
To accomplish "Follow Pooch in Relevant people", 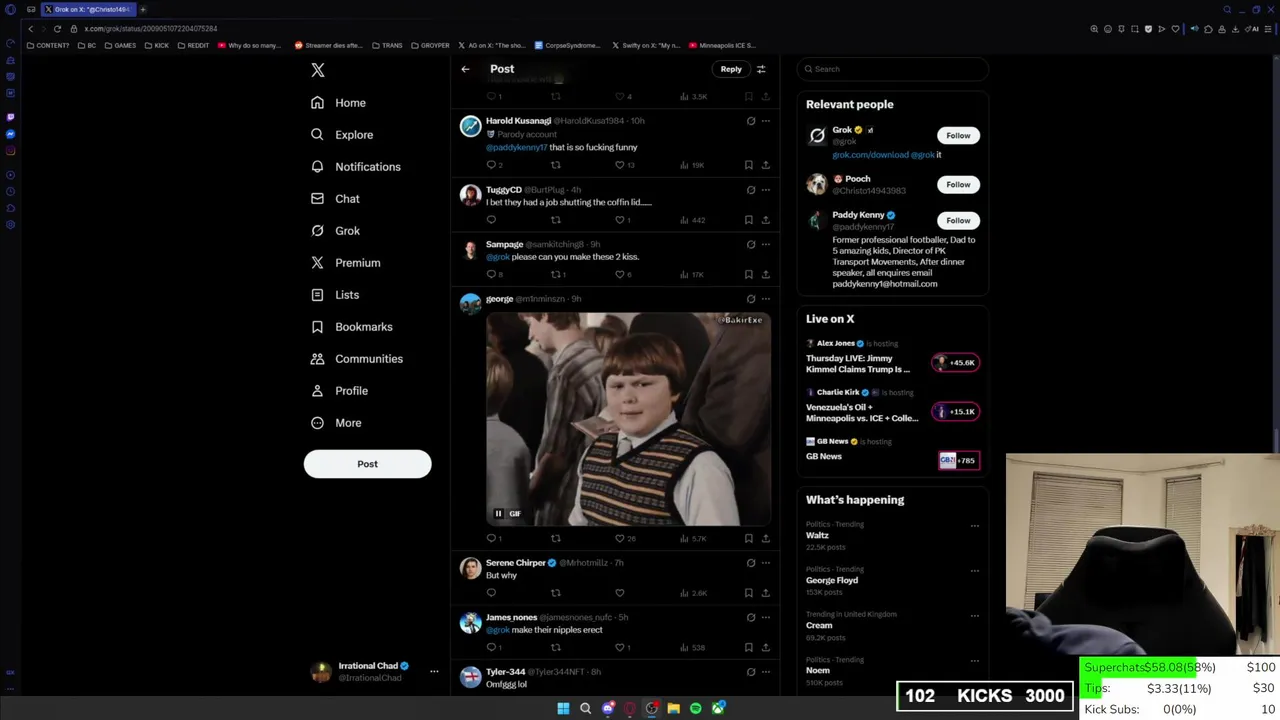I will coord(958,184).
